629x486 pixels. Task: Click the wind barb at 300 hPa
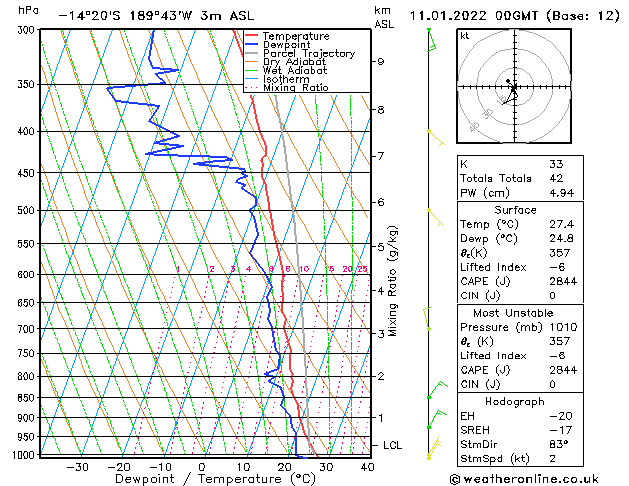click(x=432, y=40)
